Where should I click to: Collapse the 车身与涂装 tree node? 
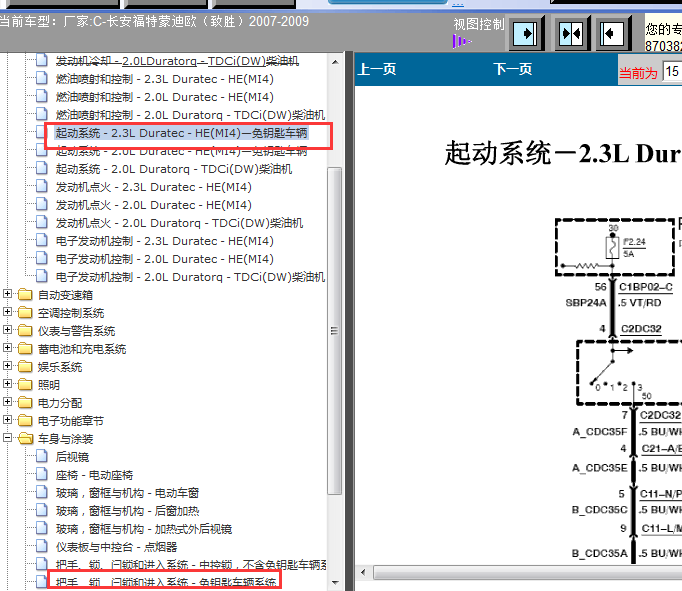point(9,439)
